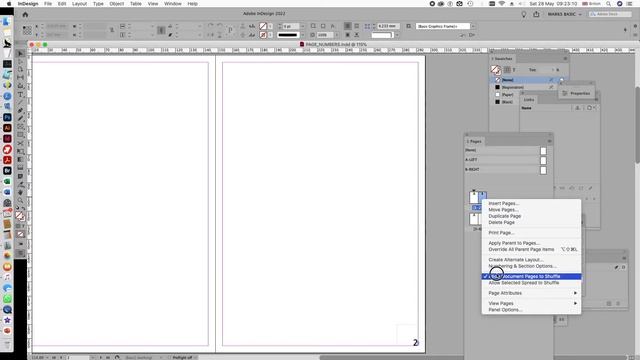The width and height of the screenshot is (640, 360).
Task: Click the vertical scrollbar of document window
Action: [637, 124]
